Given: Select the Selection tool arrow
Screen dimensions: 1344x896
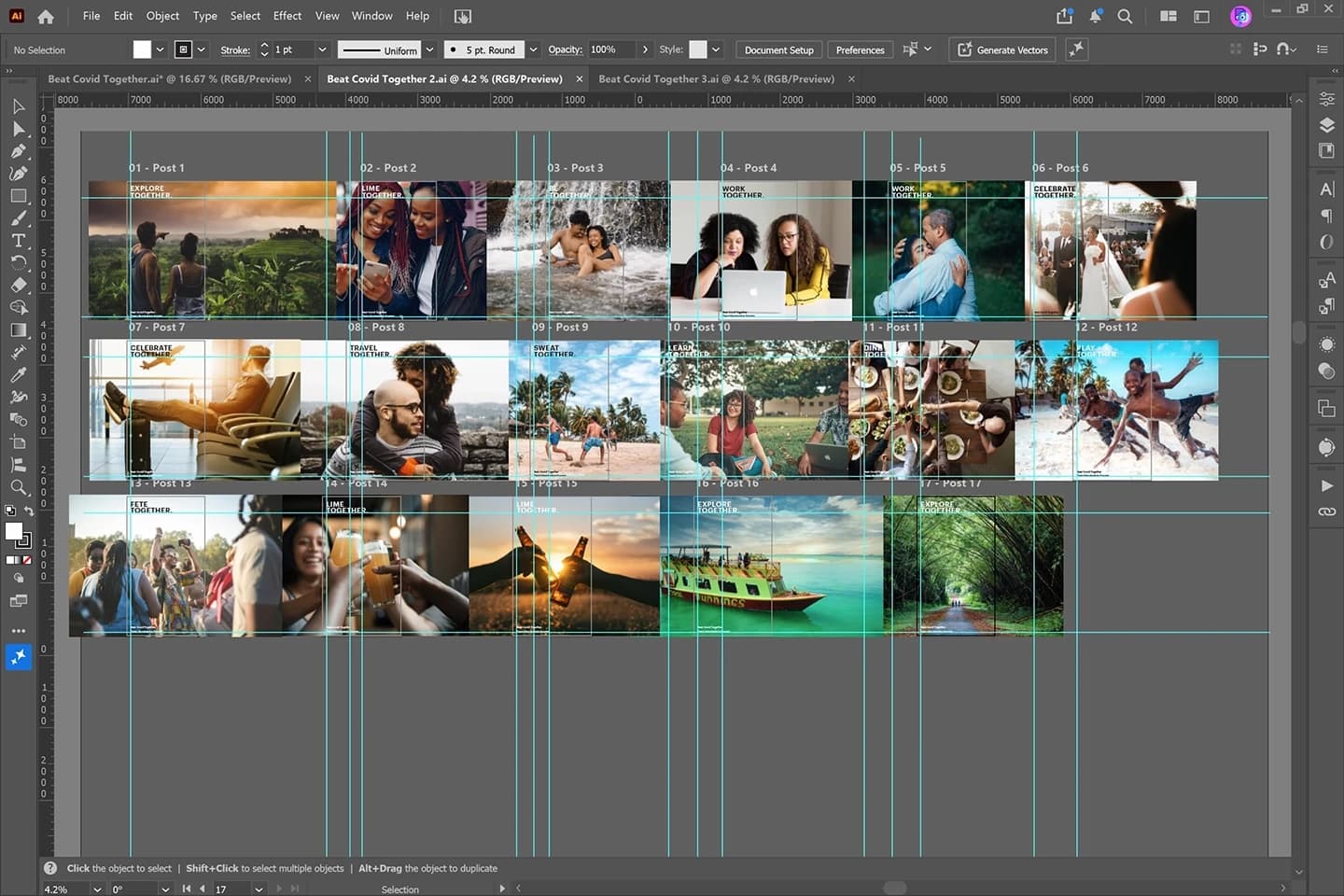Looking at the screenshot, I should click(18, 106).
